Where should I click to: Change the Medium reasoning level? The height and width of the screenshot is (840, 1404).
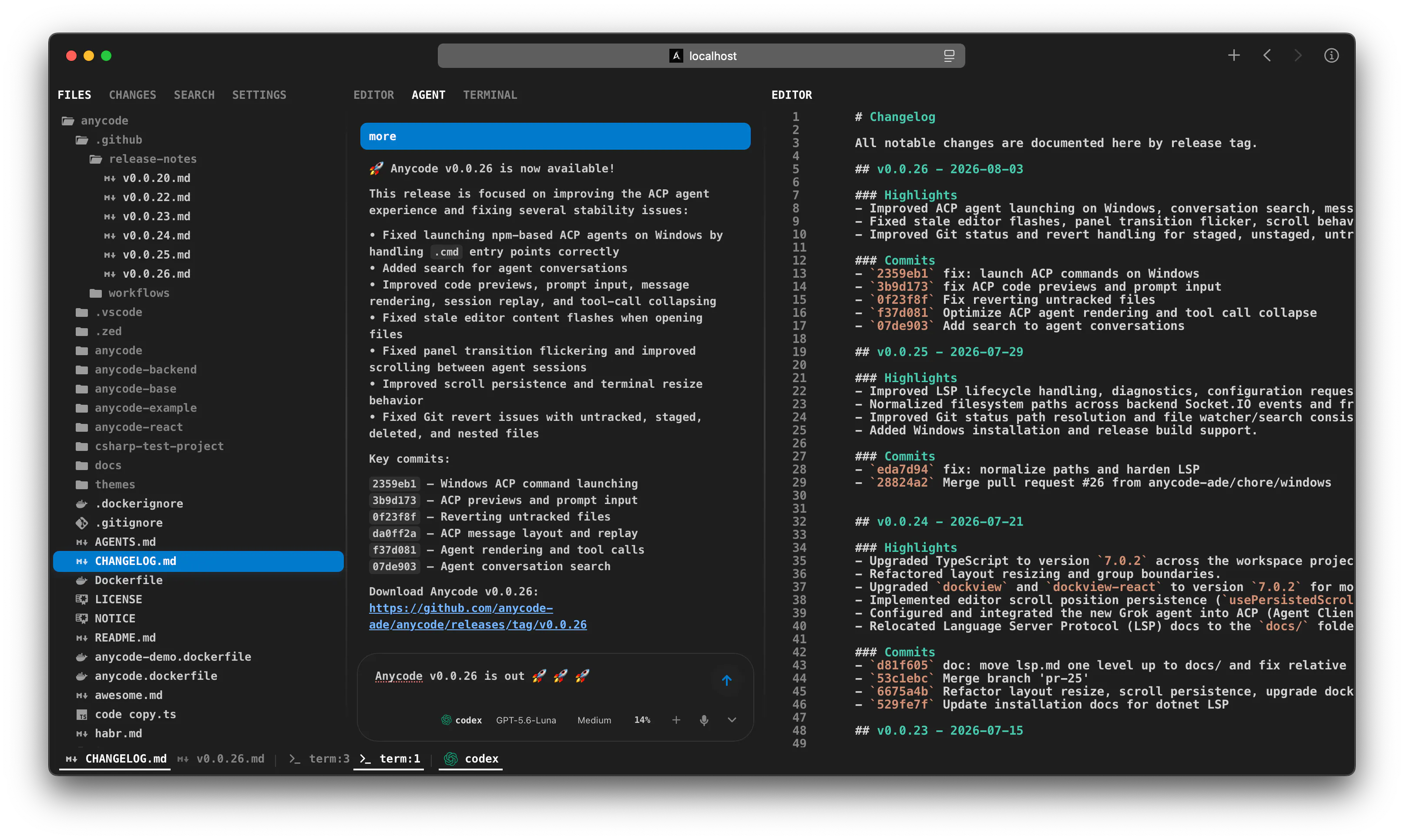pos(594,720)
